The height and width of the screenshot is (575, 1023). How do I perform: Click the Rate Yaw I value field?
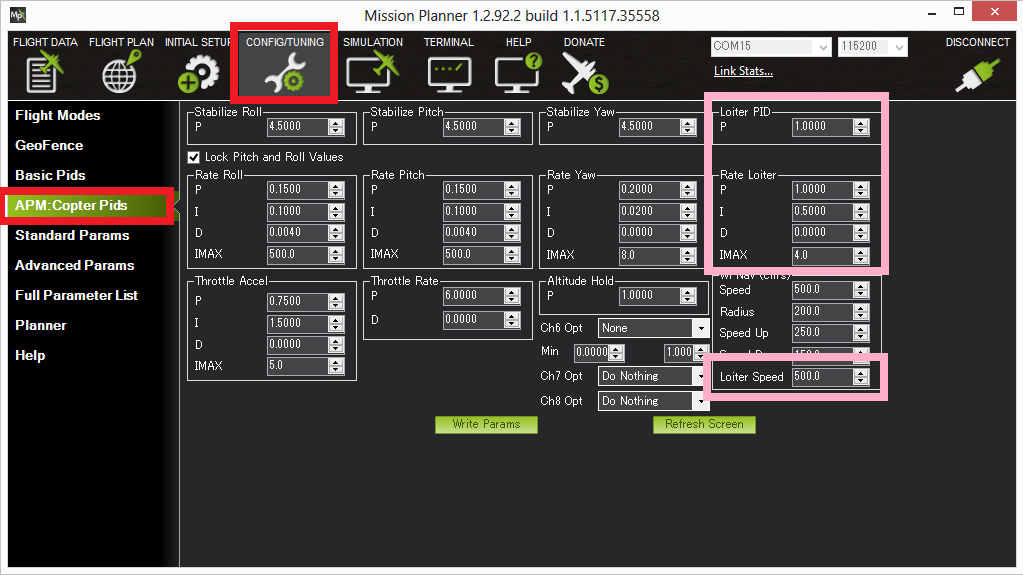650,211
